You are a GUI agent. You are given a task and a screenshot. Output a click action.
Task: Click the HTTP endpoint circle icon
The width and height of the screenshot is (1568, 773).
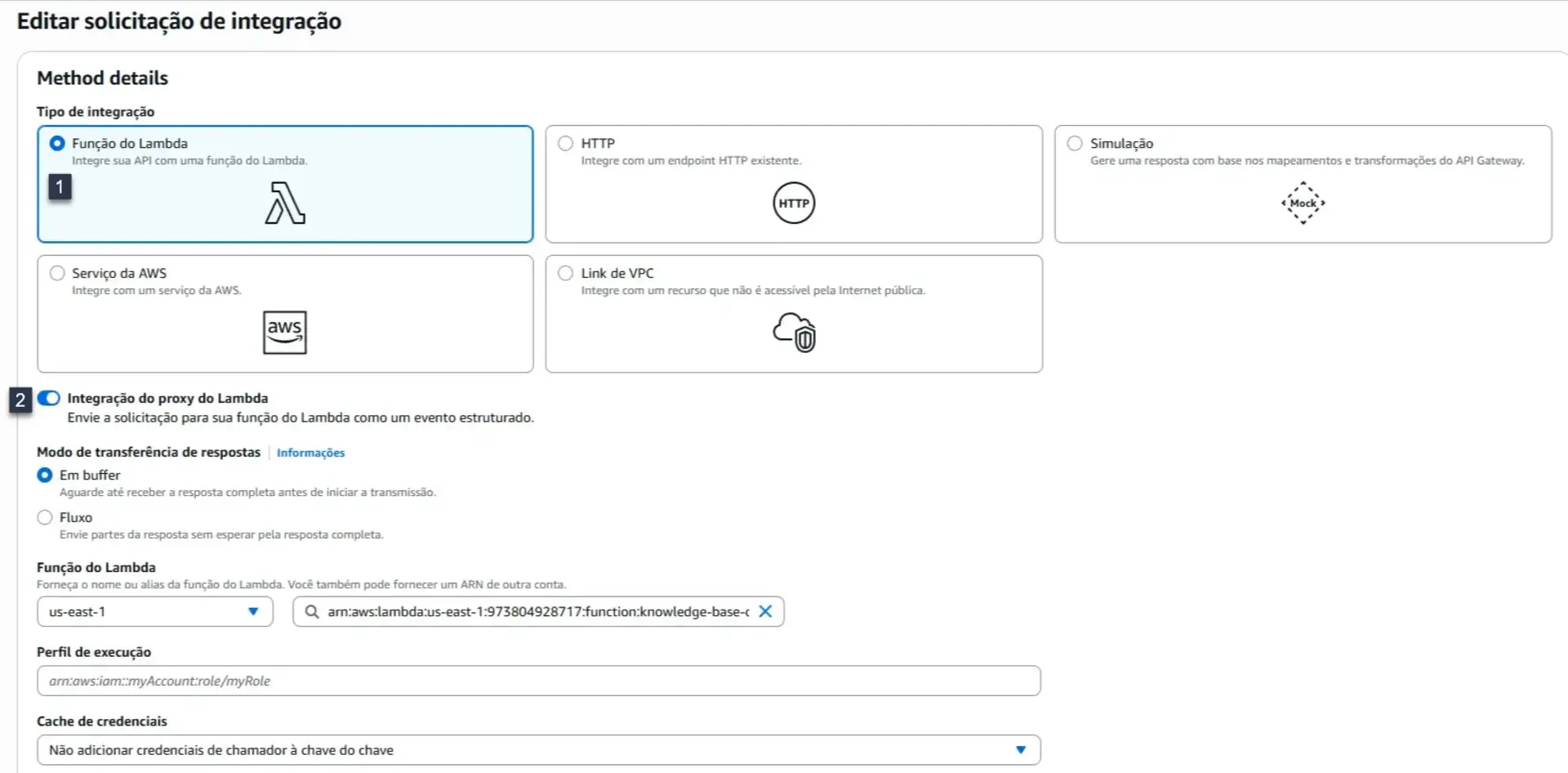point(793,203)
